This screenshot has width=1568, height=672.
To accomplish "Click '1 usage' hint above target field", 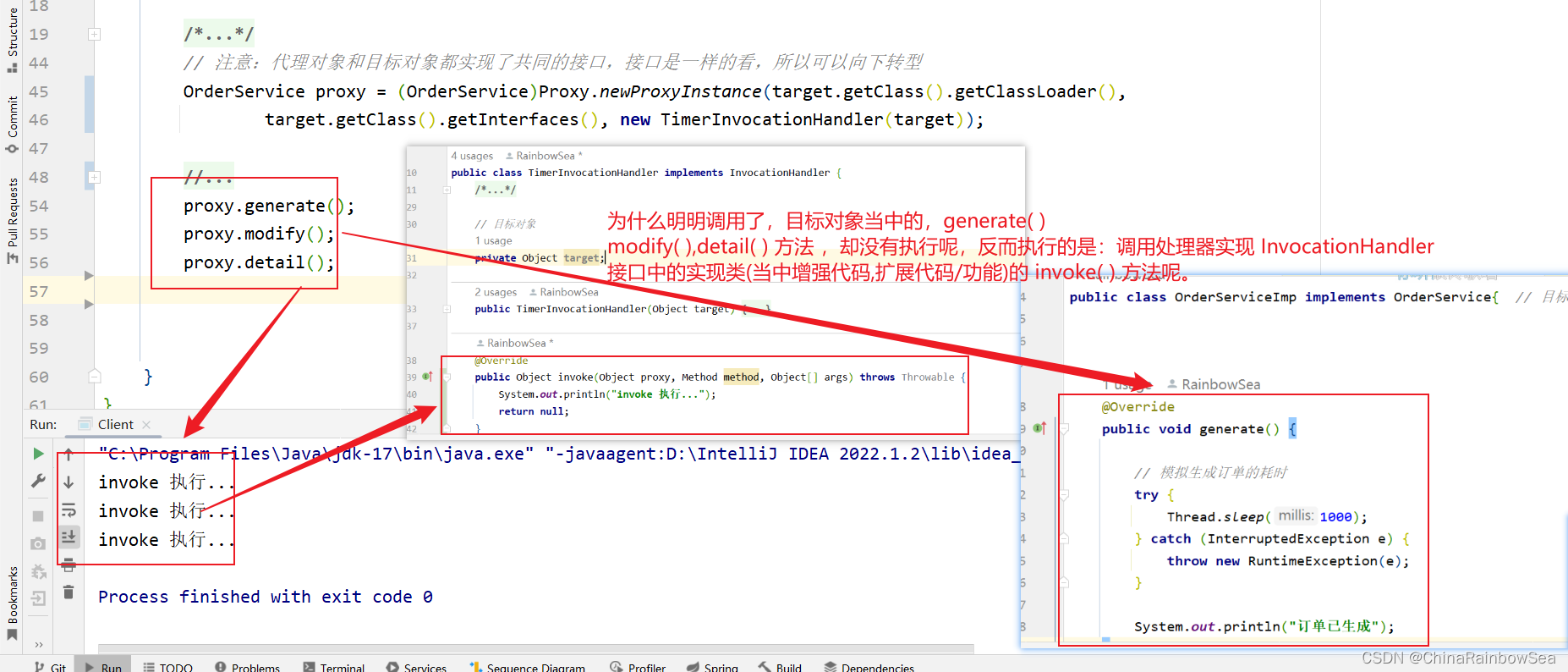I will [x=493, y=240].
